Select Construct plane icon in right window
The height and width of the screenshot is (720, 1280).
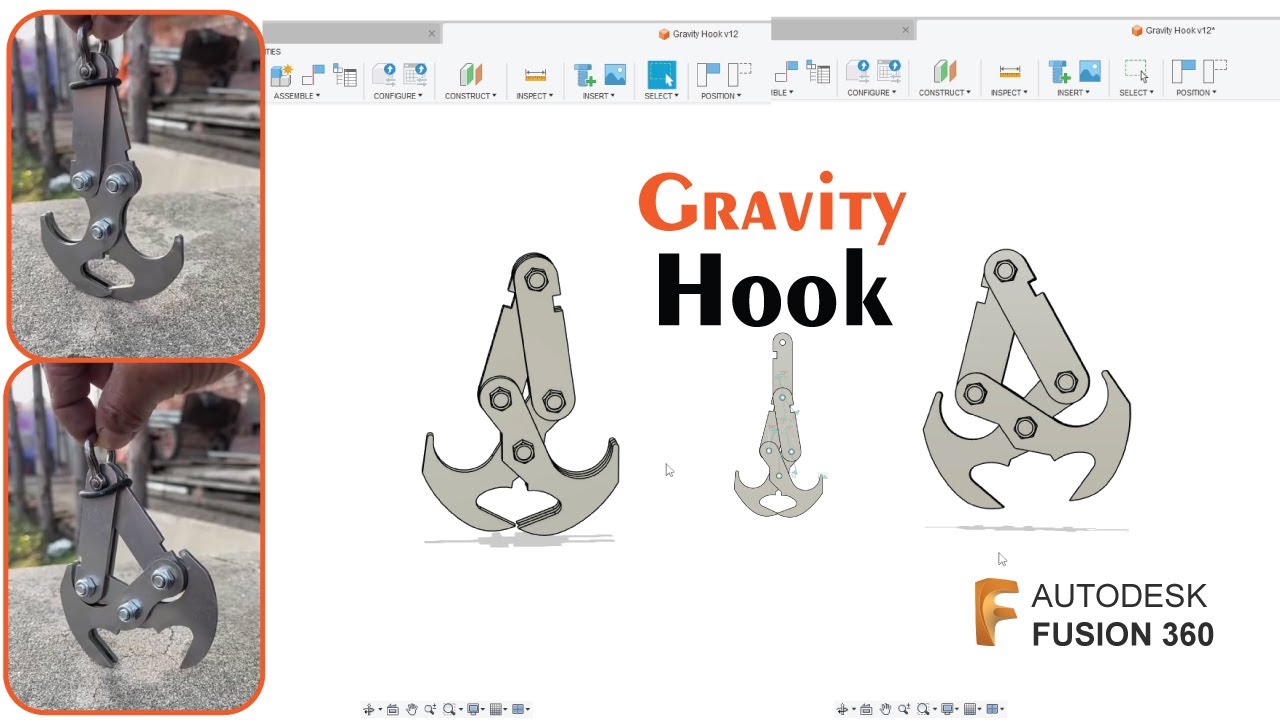click(x=945, y=71)
